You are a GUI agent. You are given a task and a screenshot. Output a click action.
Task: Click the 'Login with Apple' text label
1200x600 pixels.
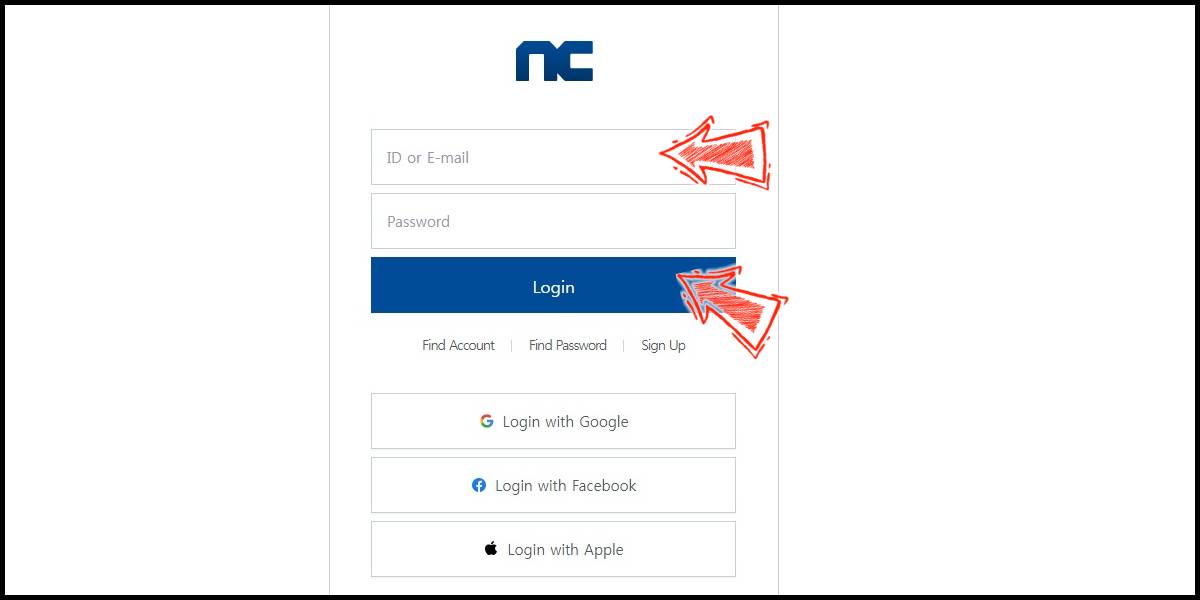[565, 550]
